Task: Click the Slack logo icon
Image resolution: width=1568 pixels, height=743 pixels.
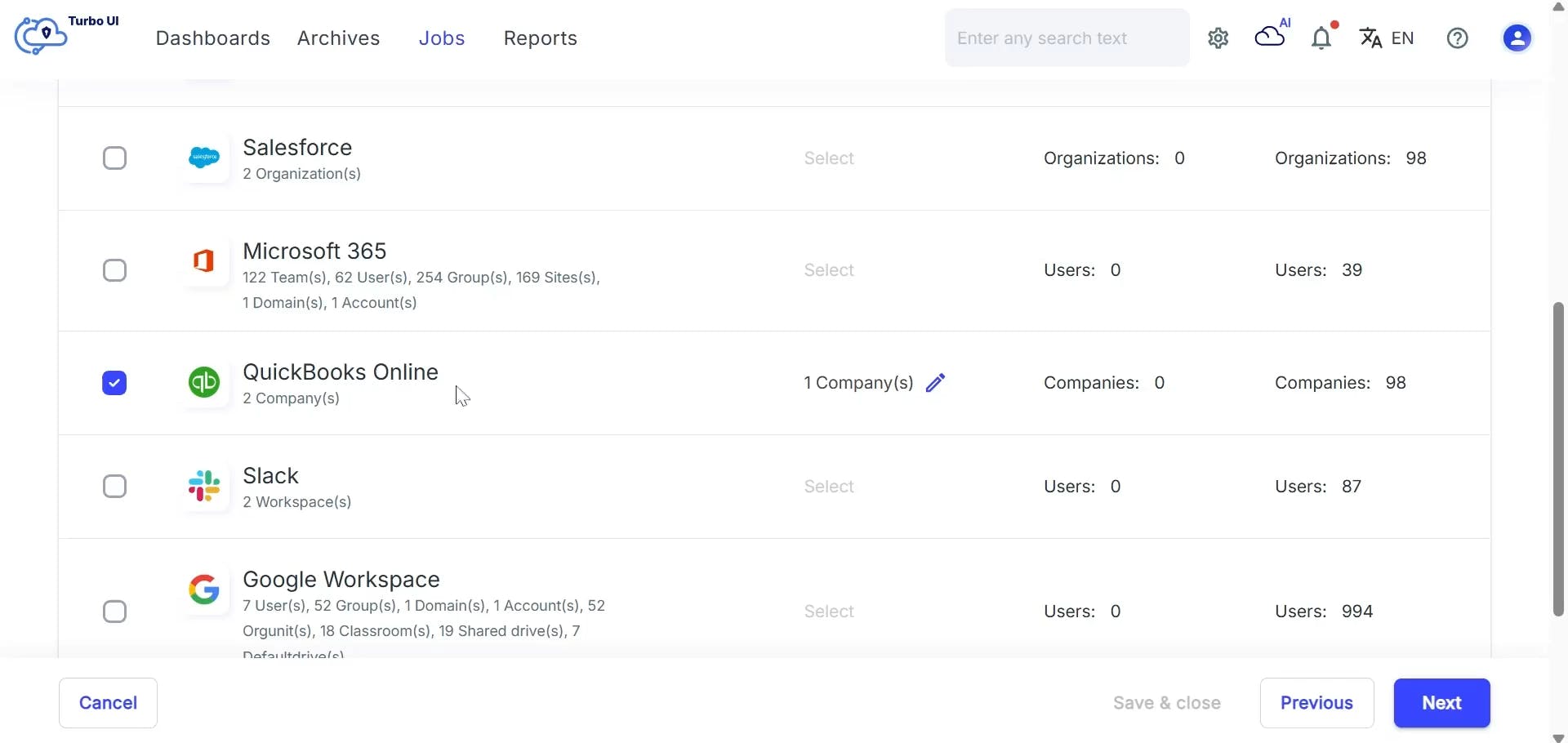Action: [x=204, y=486]
